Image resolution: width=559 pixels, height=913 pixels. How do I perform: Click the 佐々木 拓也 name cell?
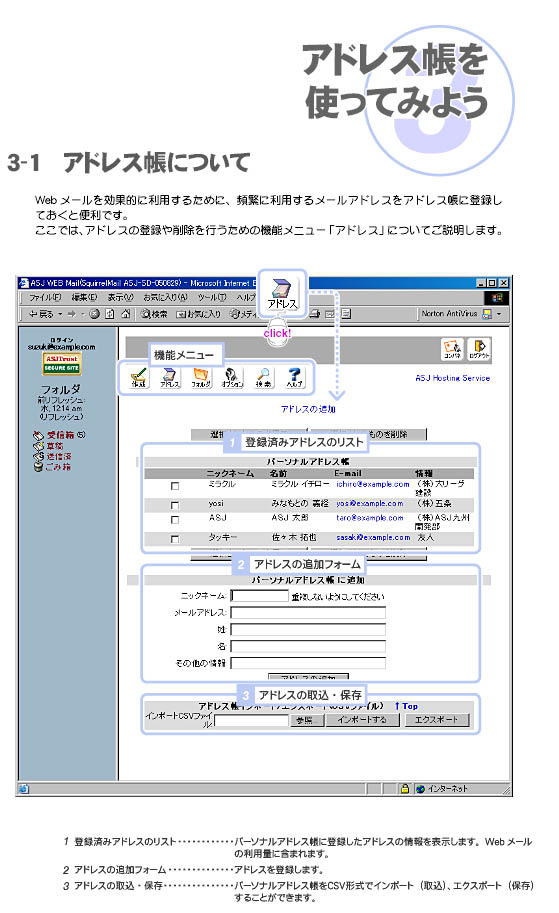(294, 537)
